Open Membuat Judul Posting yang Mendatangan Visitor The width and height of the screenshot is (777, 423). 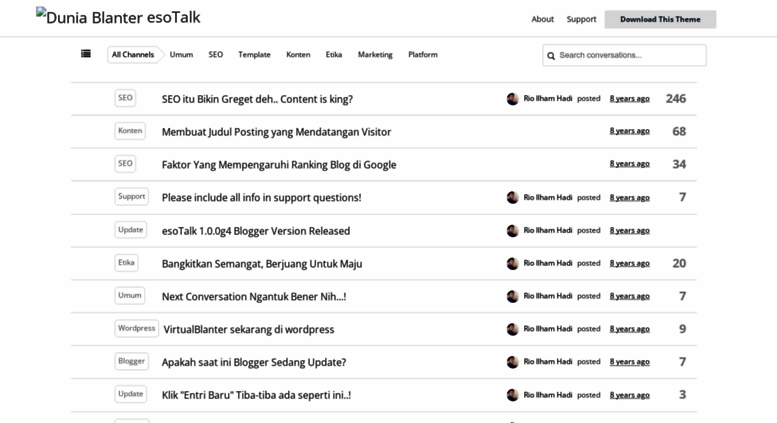[277, 132]
